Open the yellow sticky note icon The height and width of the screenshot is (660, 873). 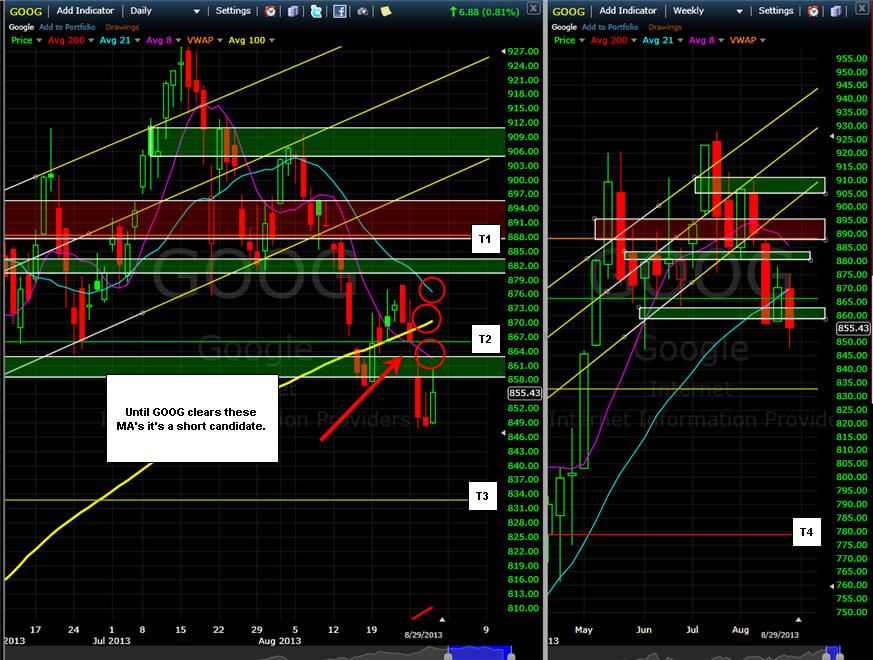386,11
